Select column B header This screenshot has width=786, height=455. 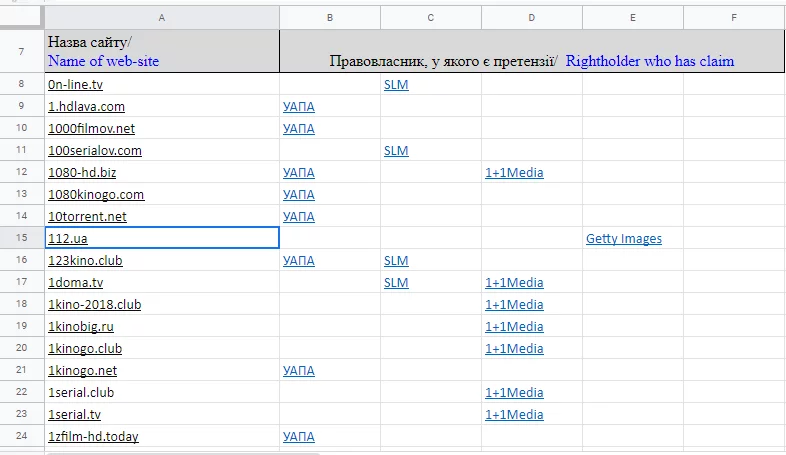click(x=330, y=18)
